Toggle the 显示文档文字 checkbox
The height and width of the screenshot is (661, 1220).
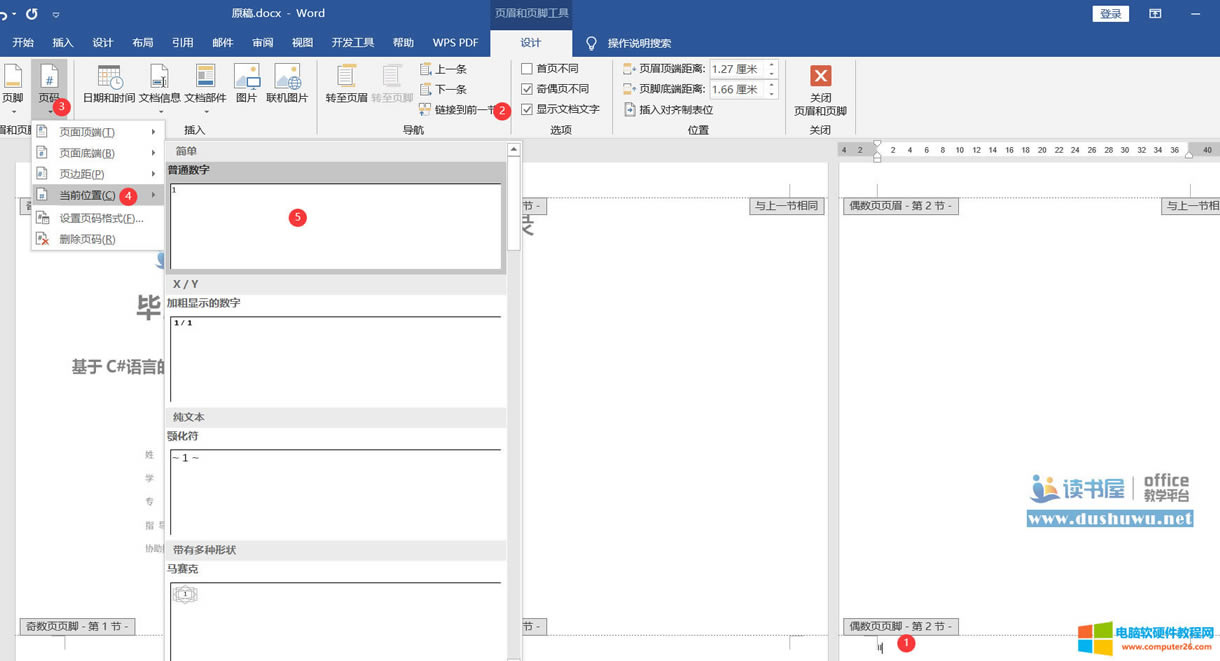[527, 109]
